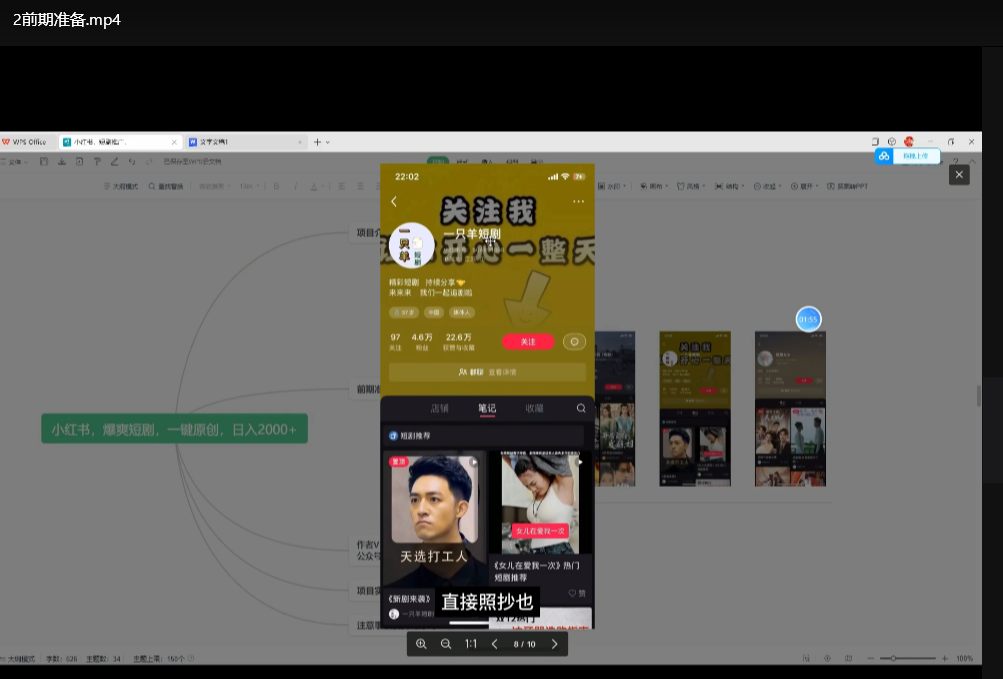Click the skin/theme icon near avatar
Viewport: 1003px width, 679px height.
tap(892, 141)
